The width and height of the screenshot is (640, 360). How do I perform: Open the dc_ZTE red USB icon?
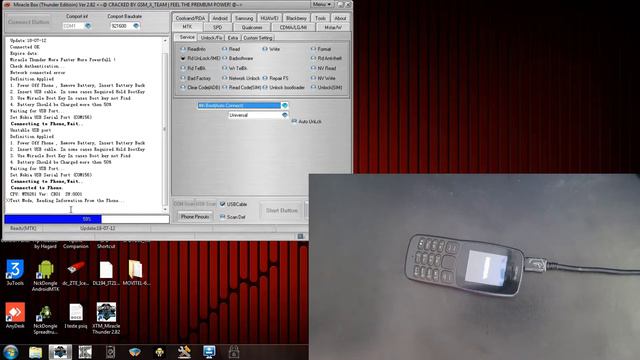(76, 273)
